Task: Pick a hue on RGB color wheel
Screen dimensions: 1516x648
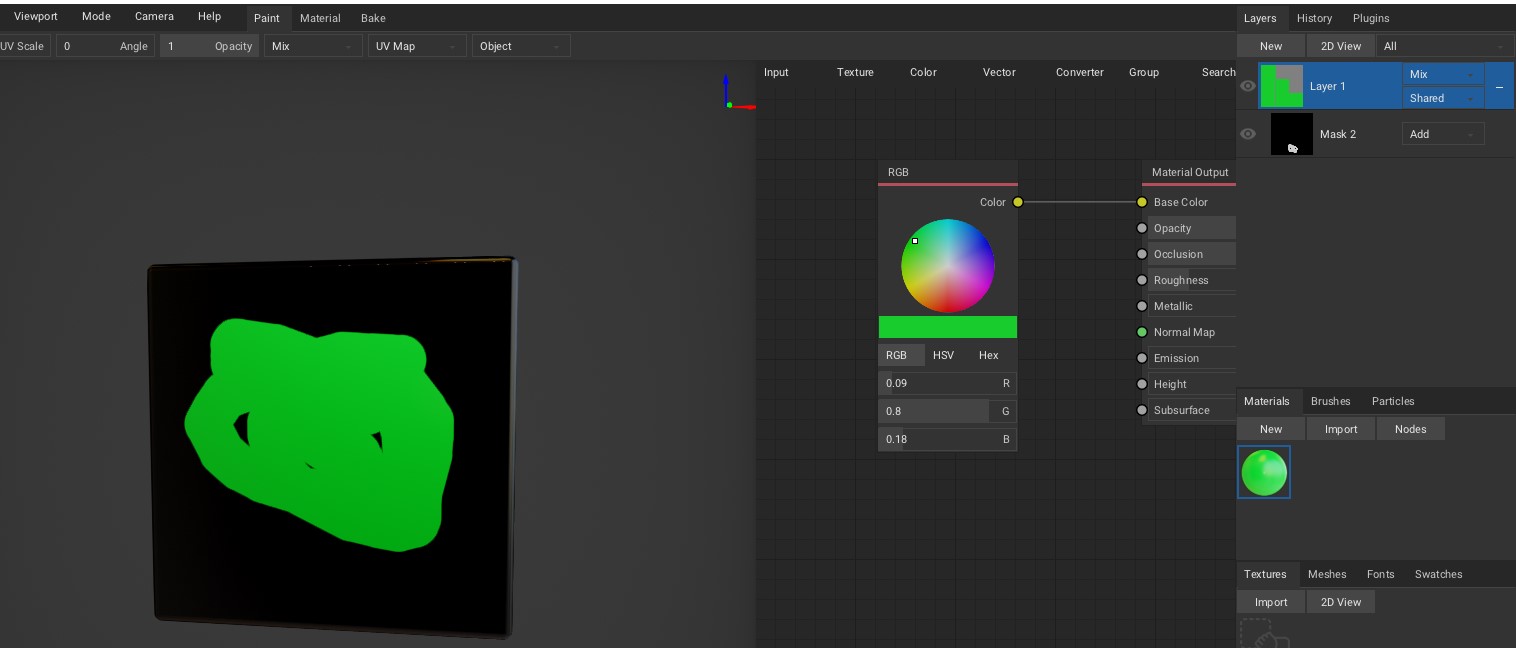Action: (x=948, y=266)
